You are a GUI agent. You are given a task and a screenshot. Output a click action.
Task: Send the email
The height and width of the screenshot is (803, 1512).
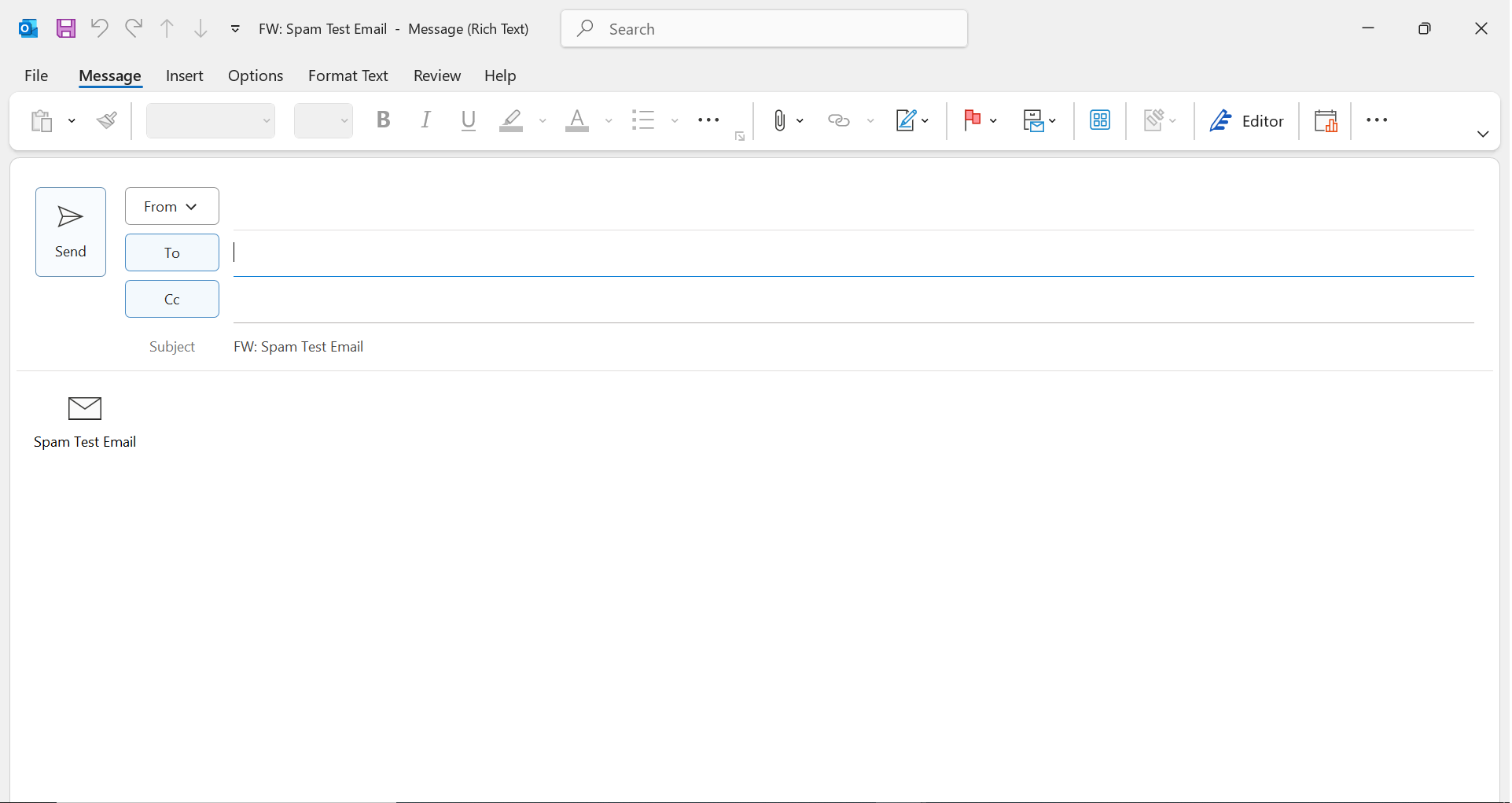[71, 232]
